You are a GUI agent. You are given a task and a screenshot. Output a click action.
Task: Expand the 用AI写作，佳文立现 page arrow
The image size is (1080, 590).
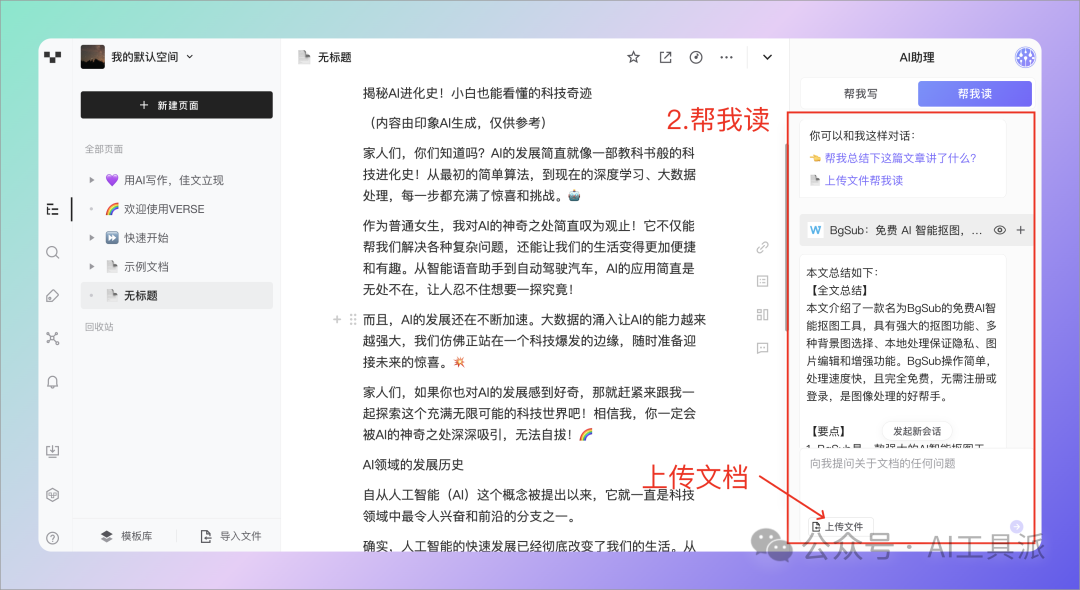[x=93, y=181]
